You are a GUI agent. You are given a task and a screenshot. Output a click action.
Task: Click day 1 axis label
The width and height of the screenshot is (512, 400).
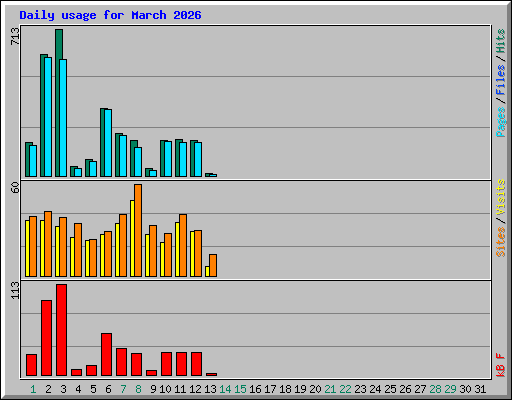(x=33, y=389)
